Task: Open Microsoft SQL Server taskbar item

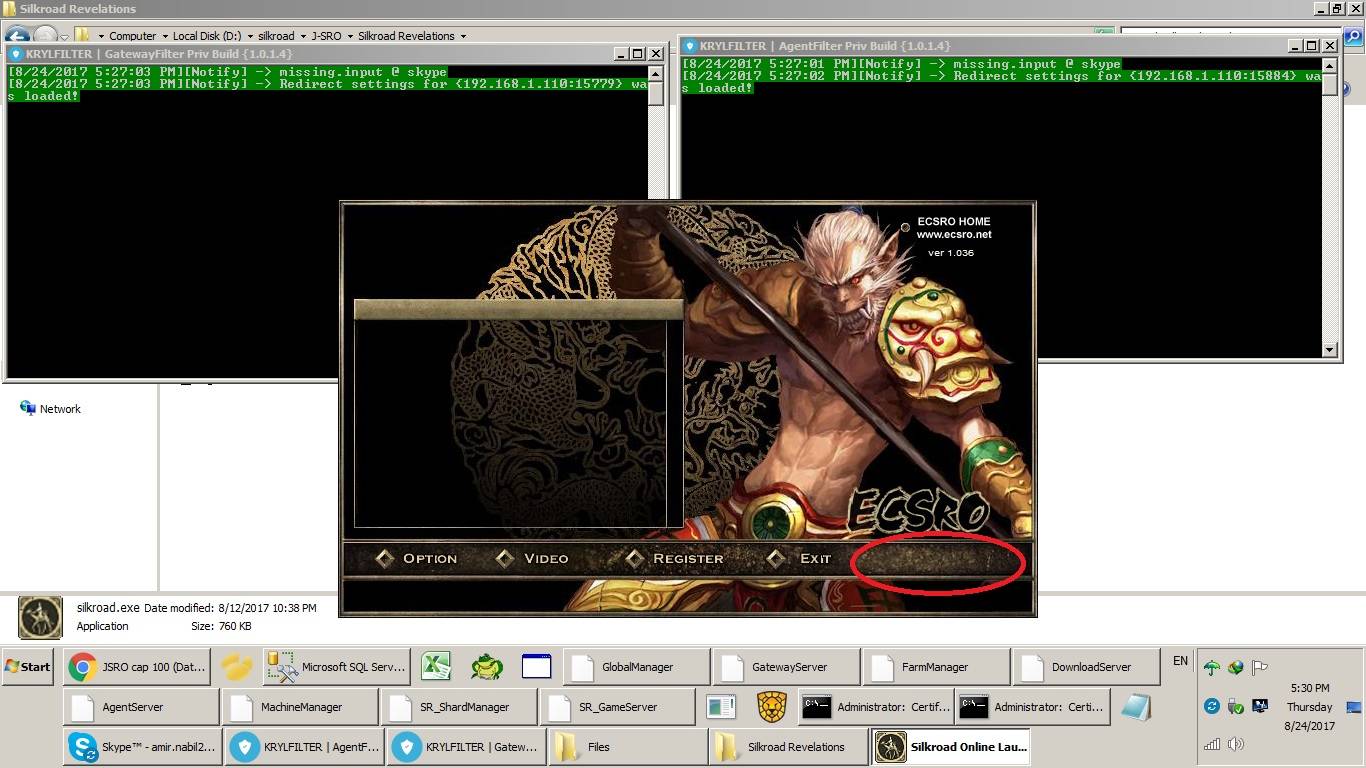Action: click(336, 667)
